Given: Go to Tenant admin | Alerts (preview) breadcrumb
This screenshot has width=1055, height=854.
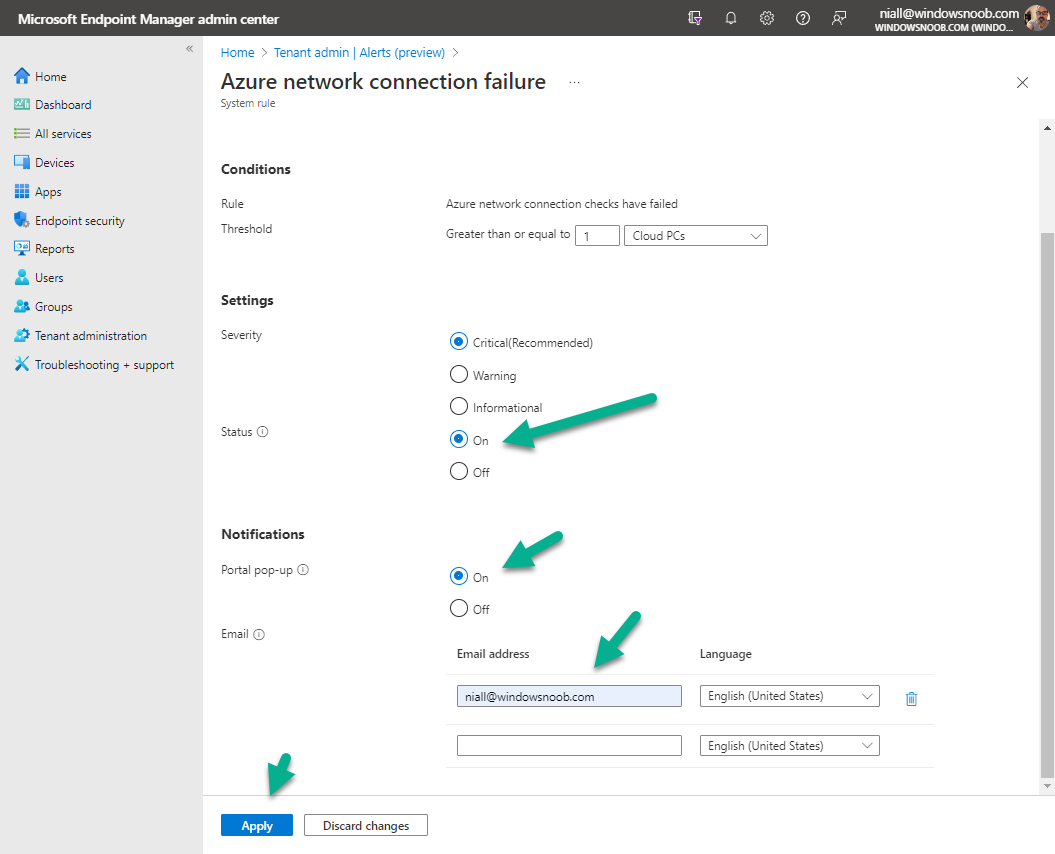Looking at the screenshot, I should coord(359,52).
